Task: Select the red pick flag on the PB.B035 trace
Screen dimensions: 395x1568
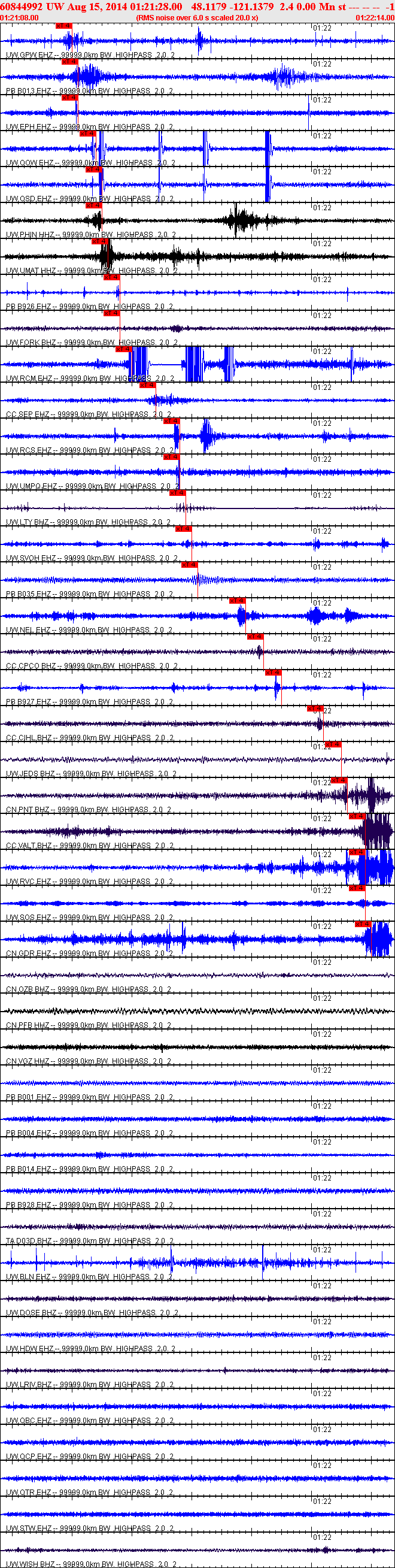Action: [x=189, y=564]
